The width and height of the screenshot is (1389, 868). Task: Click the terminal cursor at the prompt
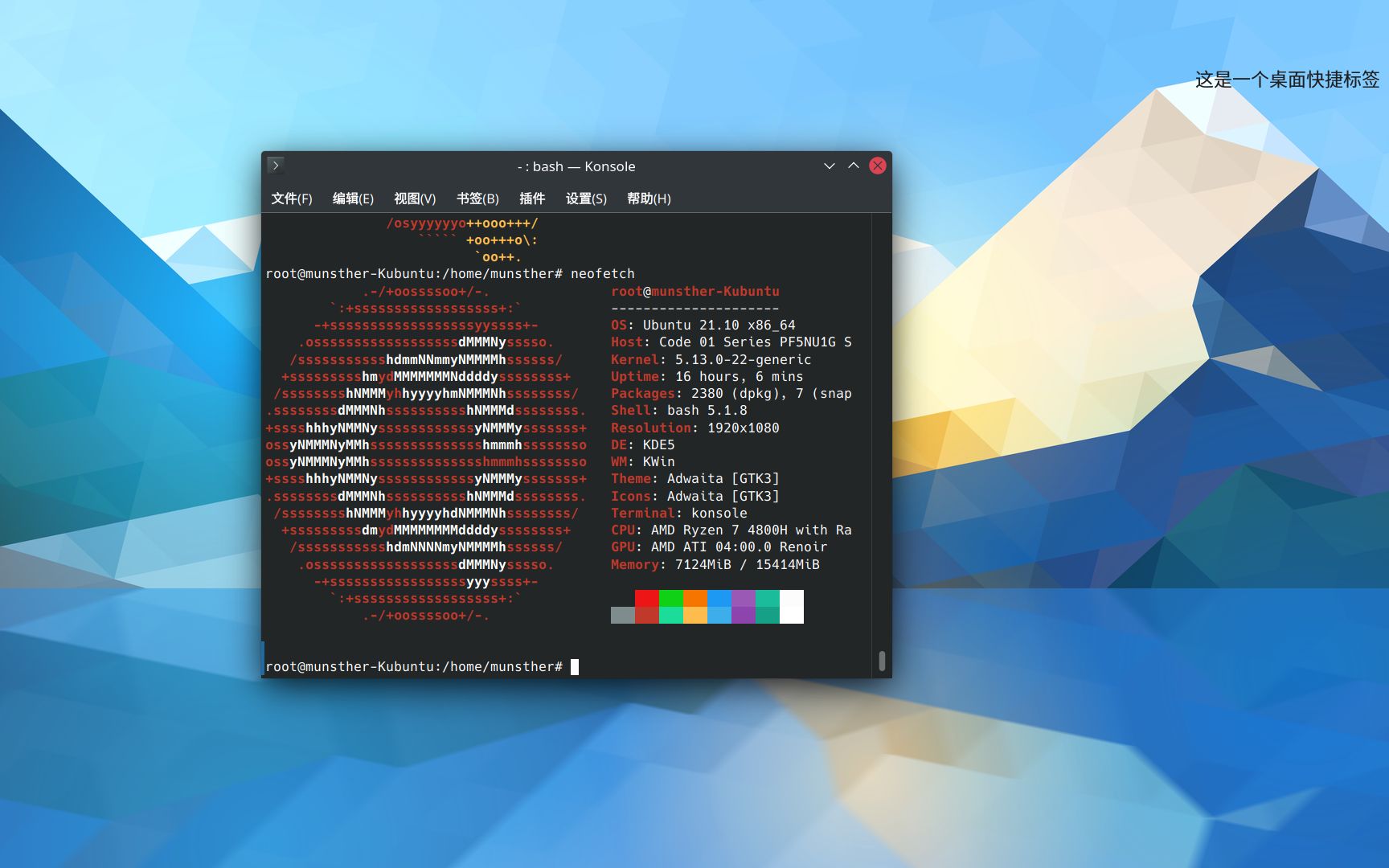[575, 667]
